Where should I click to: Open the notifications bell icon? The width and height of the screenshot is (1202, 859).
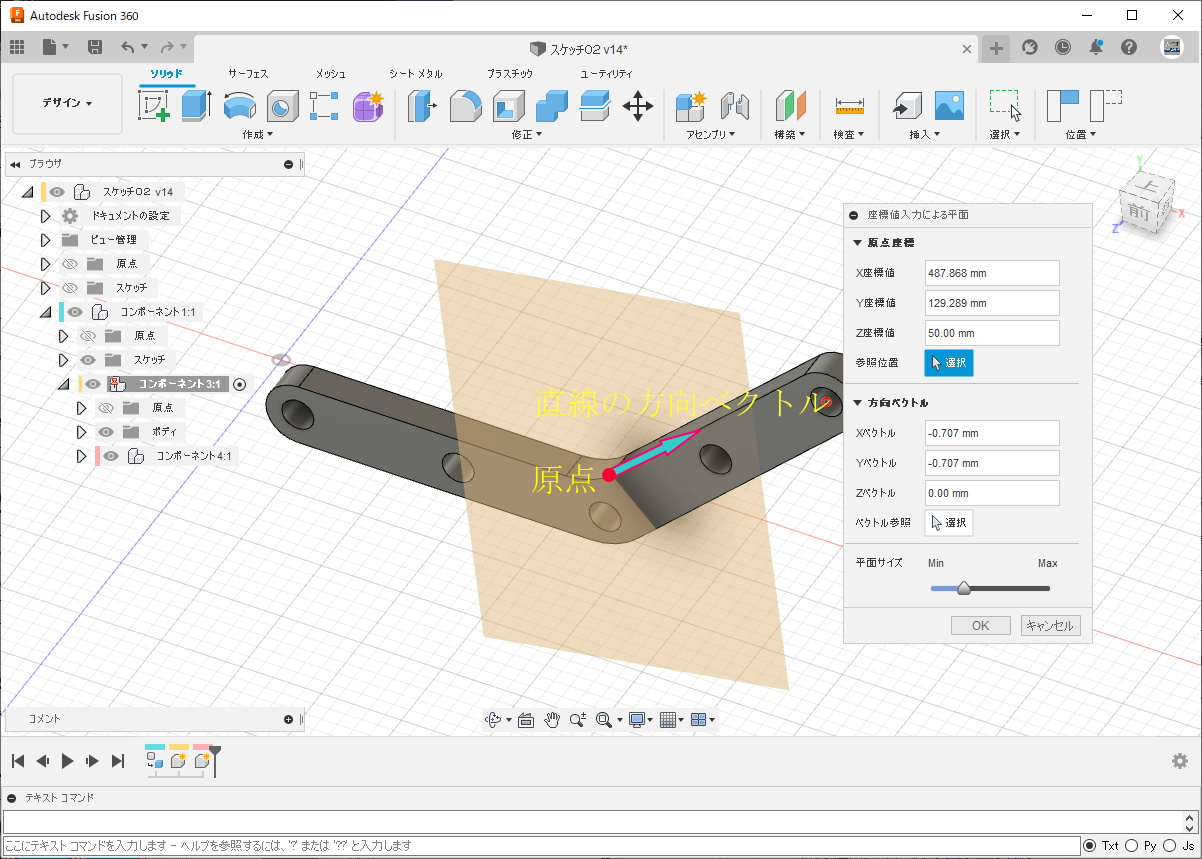click(x=1096, y=47)
